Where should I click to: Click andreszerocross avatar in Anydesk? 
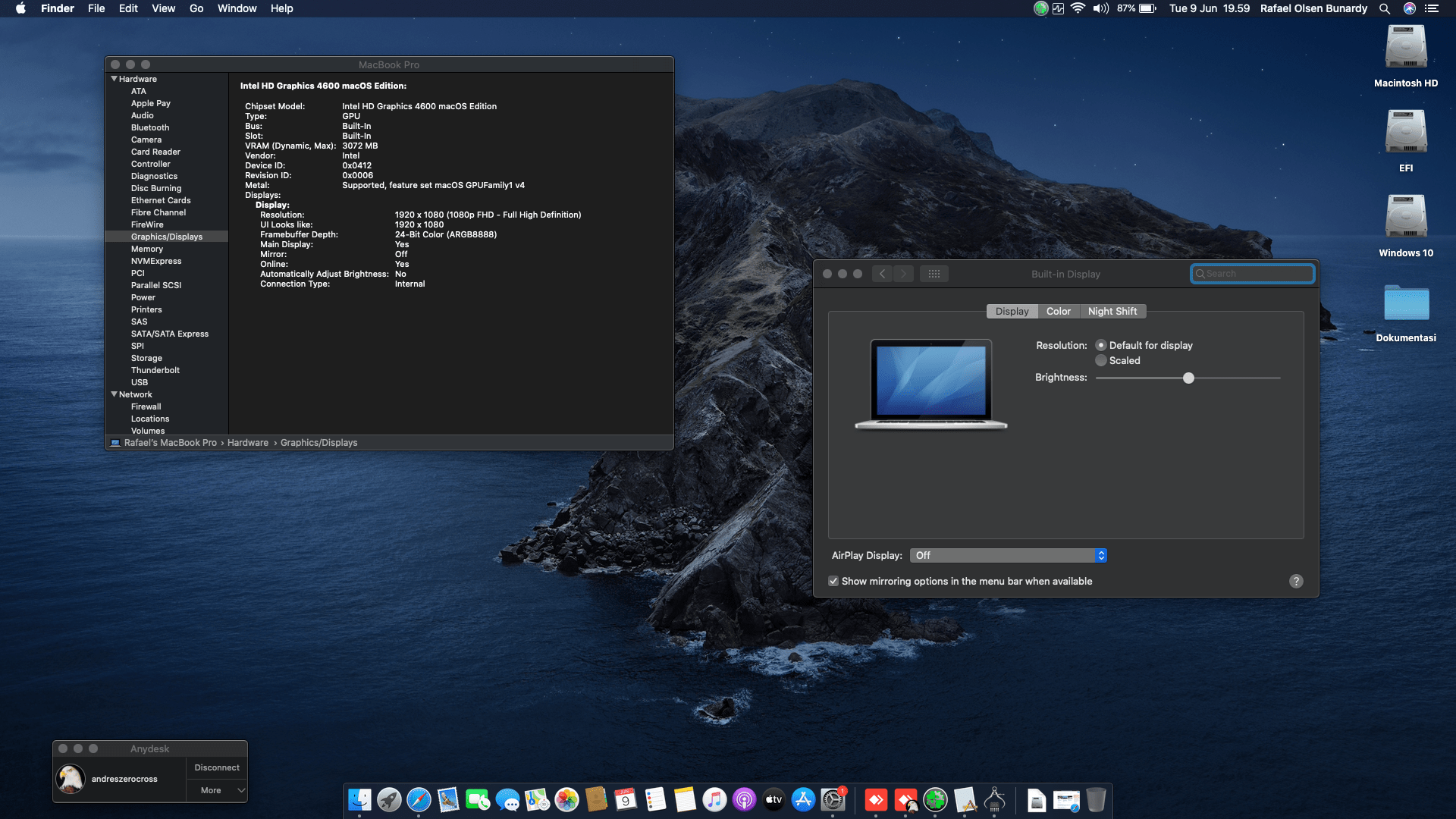pyautogui.click(x=71, y=779)
